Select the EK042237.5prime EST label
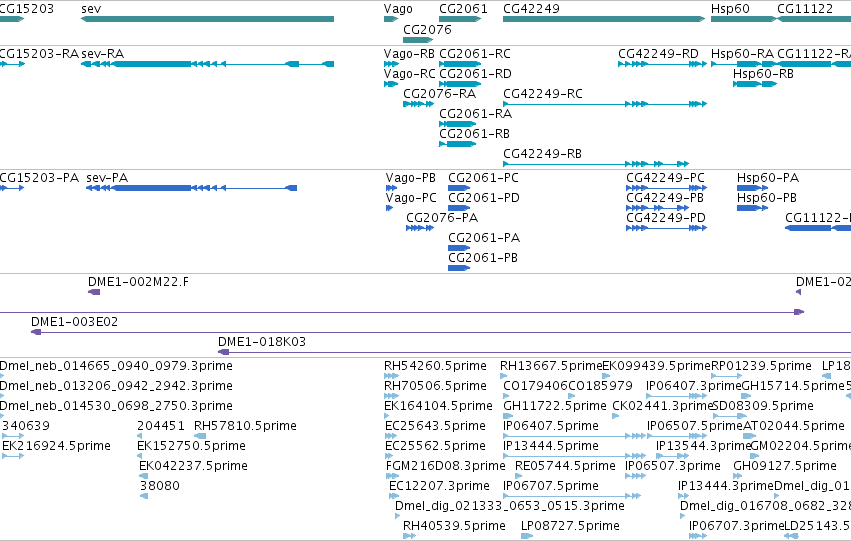Image resolution: width=851 pixels, height=541 pixels. 193,467
